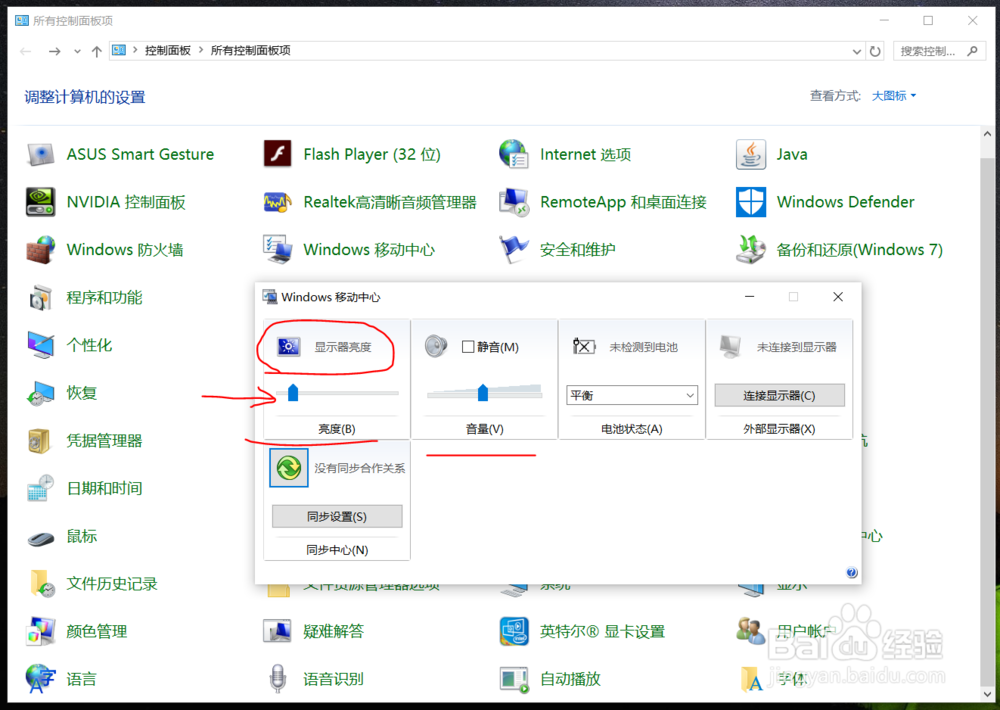Go up one level arrow

[96, 51]
